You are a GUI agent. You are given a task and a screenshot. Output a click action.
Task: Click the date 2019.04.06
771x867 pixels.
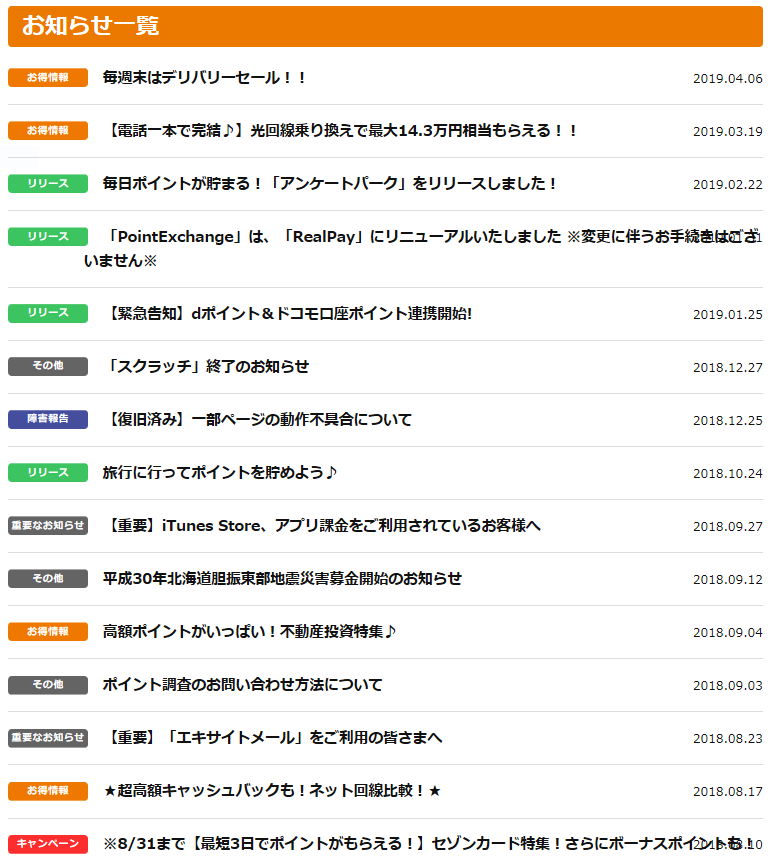click(x=728, y=79)
